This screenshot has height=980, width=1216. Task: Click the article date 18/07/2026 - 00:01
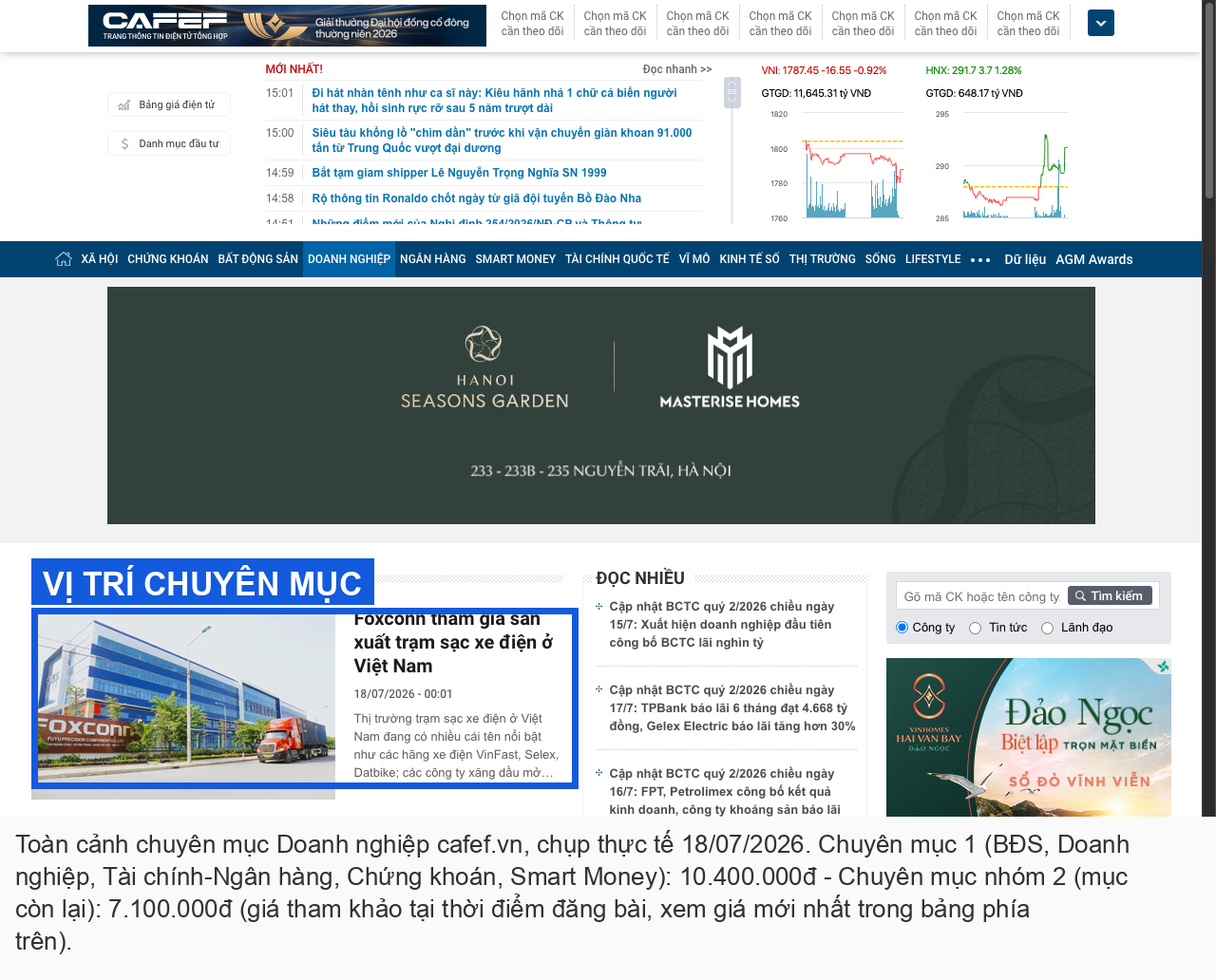click(404, 694)
